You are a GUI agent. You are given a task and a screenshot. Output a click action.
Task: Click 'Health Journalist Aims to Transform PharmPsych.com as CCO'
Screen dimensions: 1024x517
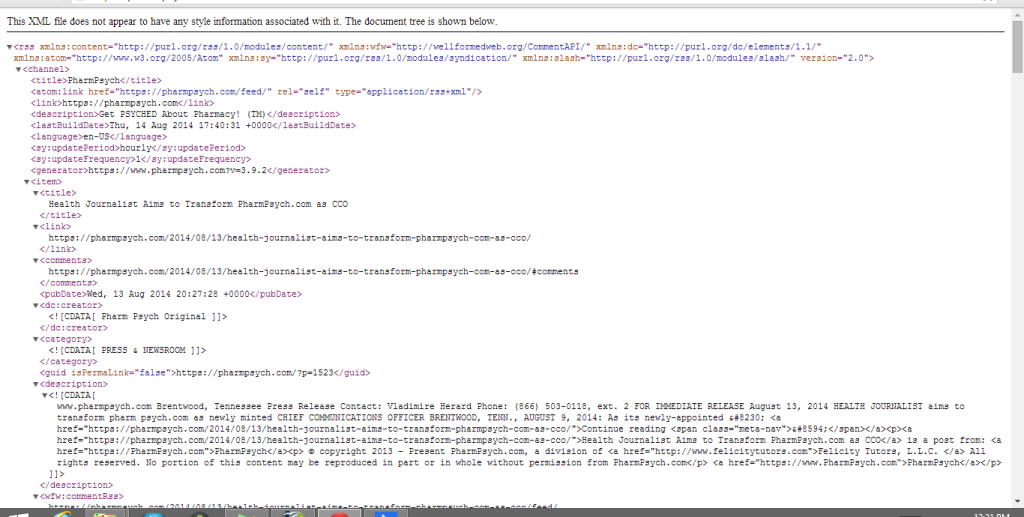[198, 204]
